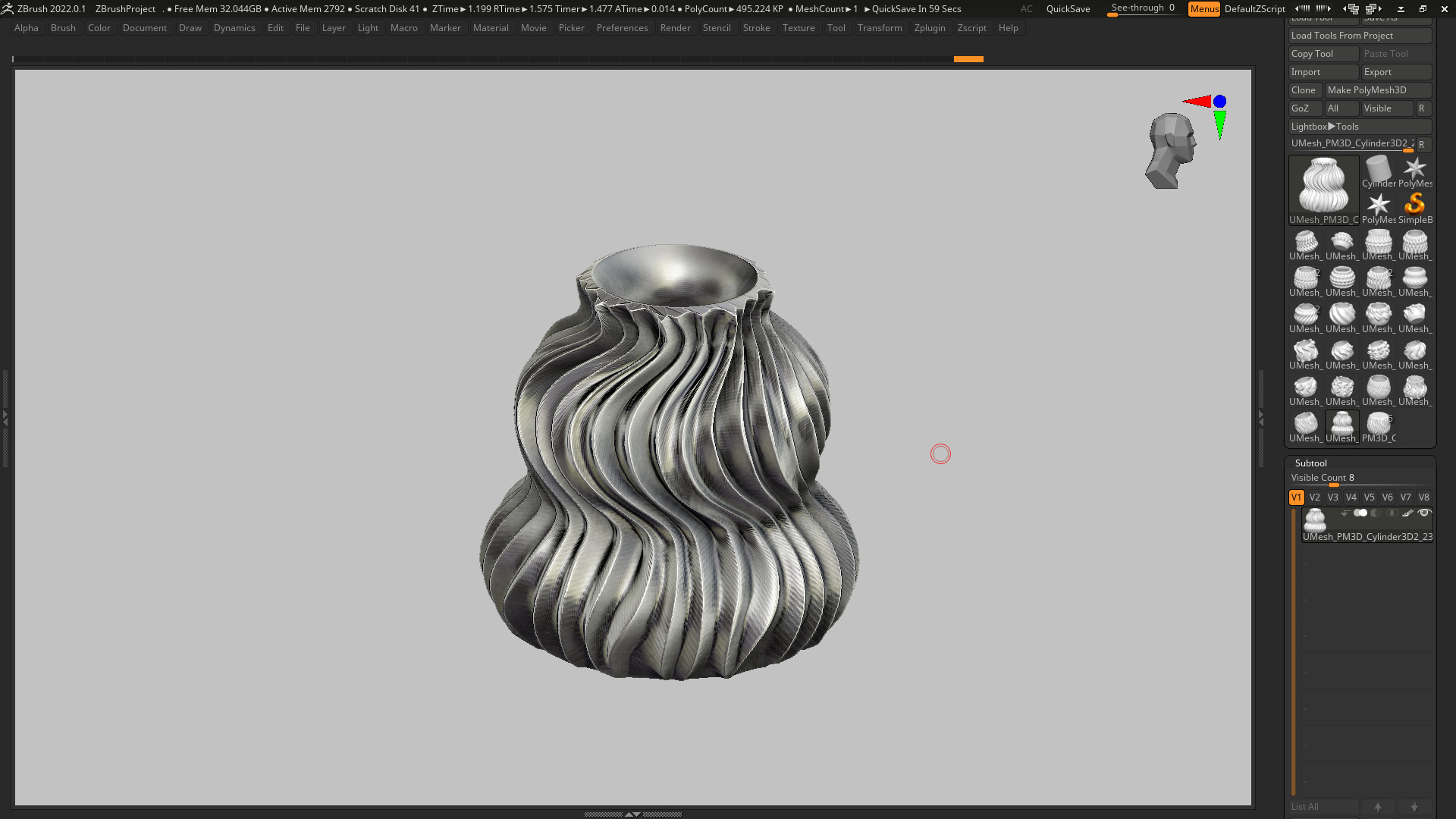Select the PolyMesh star tool, top row
The width and height of the screenshot is (1456, 819).
point(1415,172)
